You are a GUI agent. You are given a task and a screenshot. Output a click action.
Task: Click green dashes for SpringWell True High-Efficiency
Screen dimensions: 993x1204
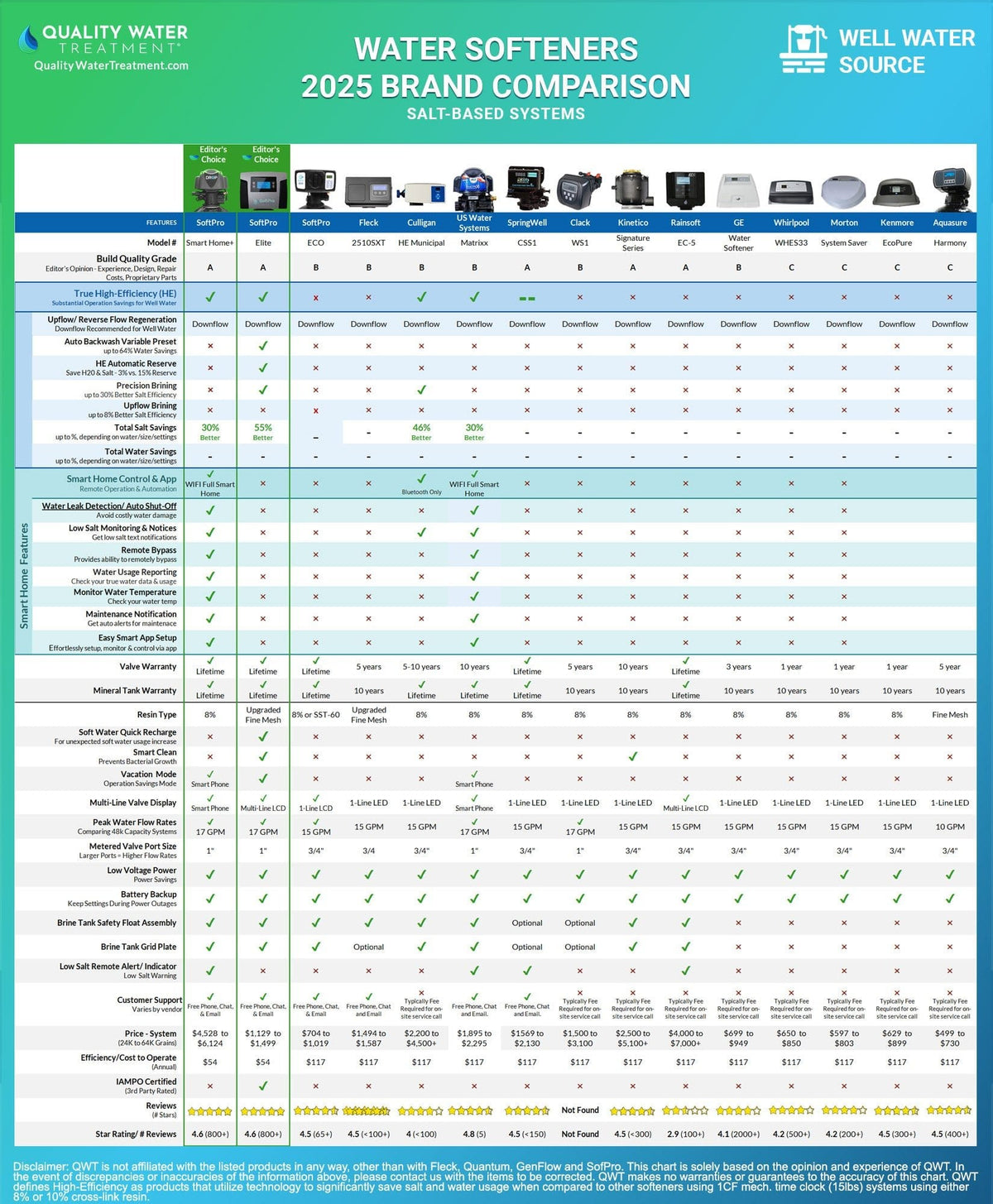coord(527,298)
